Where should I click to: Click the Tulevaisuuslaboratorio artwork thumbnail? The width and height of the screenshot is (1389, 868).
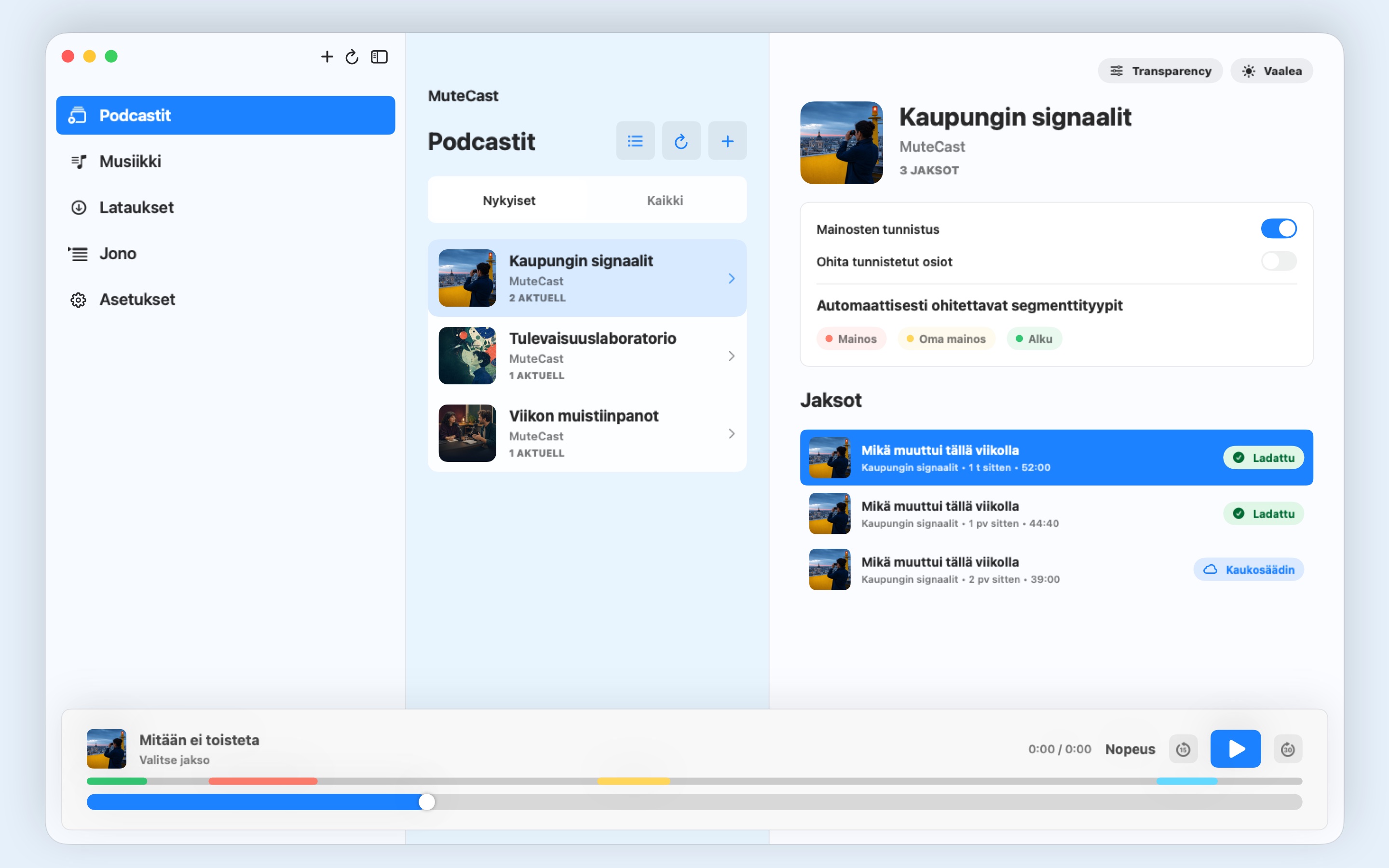(x=467, y=355)
